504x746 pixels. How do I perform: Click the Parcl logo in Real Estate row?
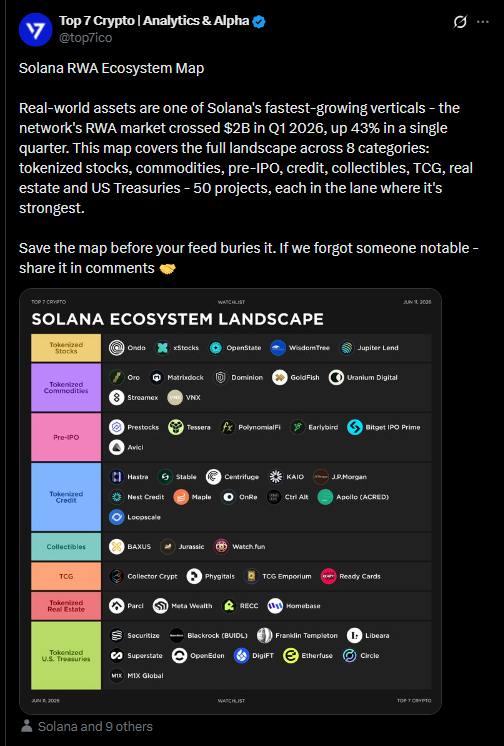tap(117, 606)
